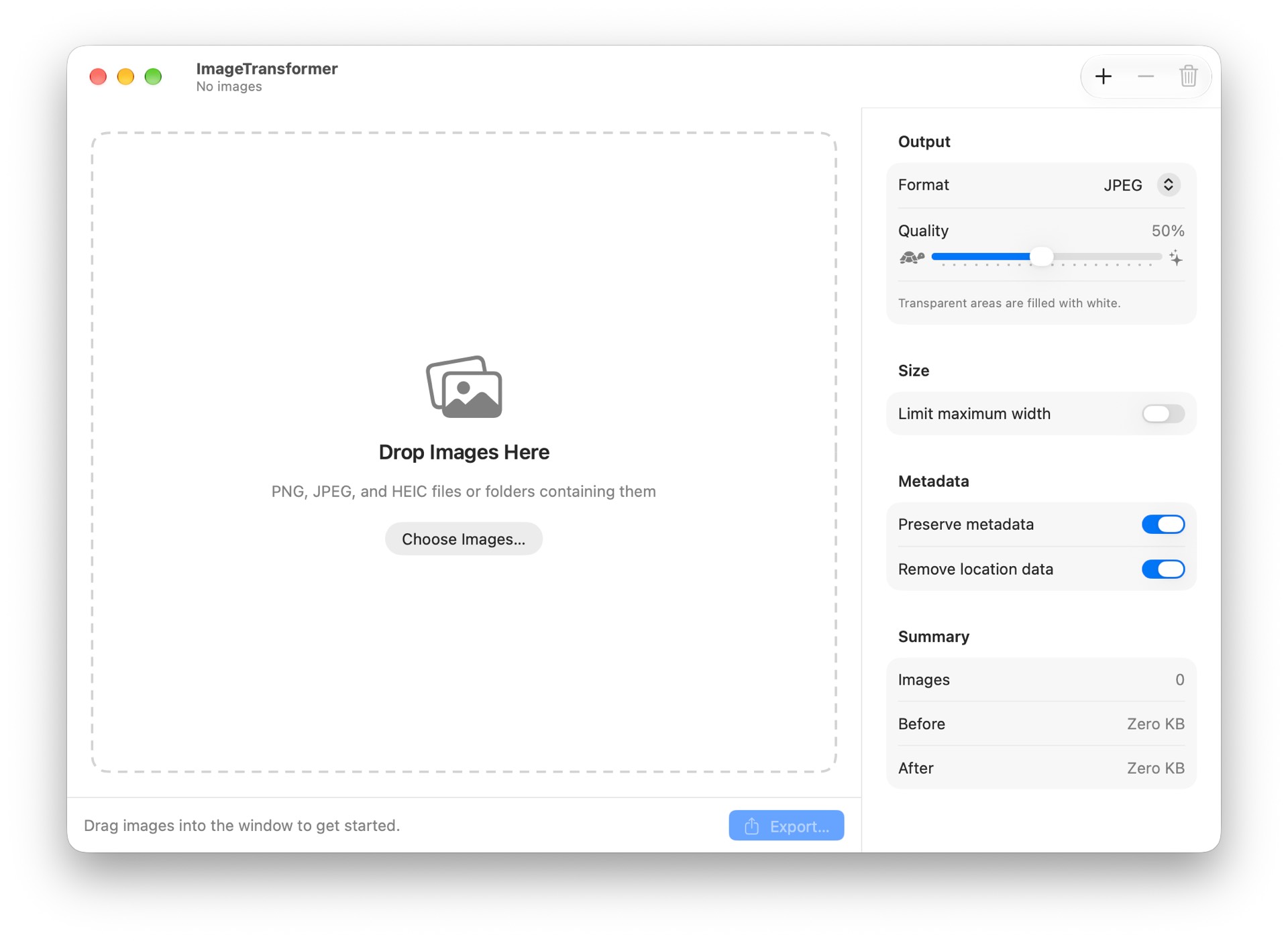Click the minus icon to remove selected image
The width and height of the screenshot is (1288, 941).
(1146, 76)
